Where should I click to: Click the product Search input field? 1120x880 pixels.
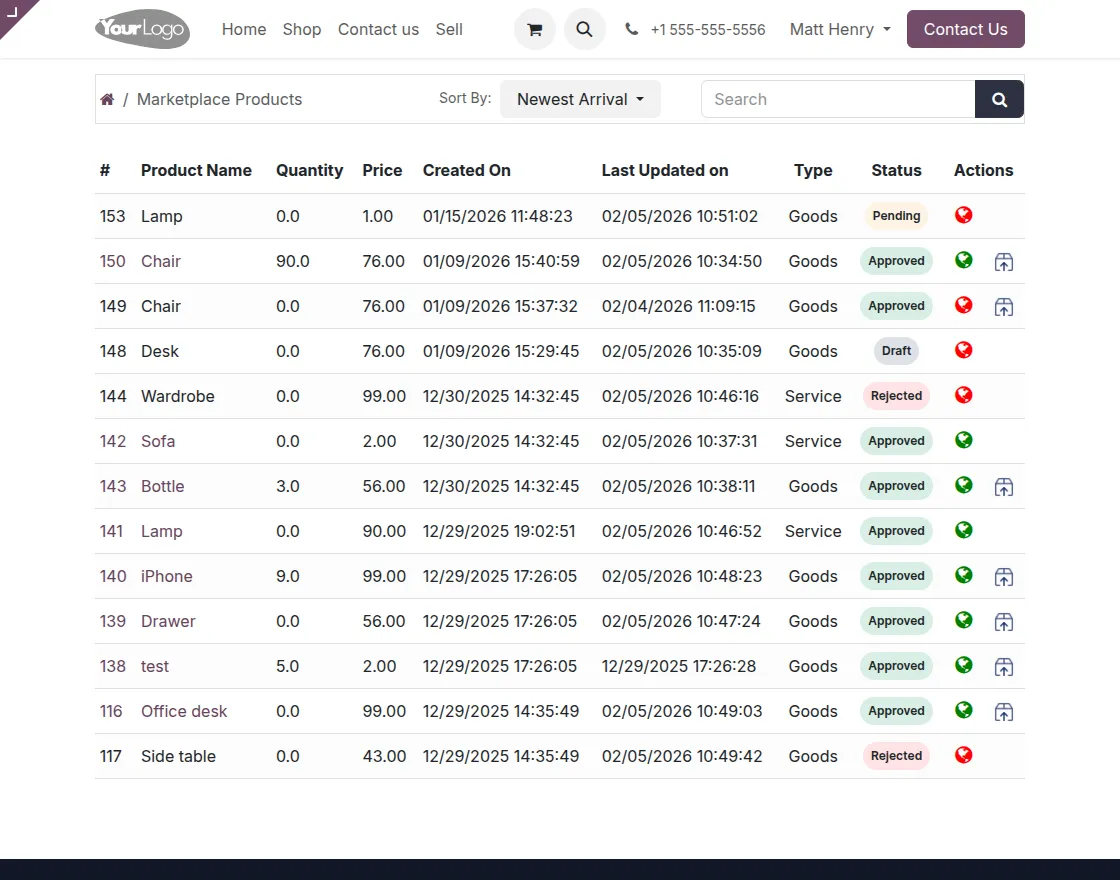pyautogui.click(x=838, y=99)
